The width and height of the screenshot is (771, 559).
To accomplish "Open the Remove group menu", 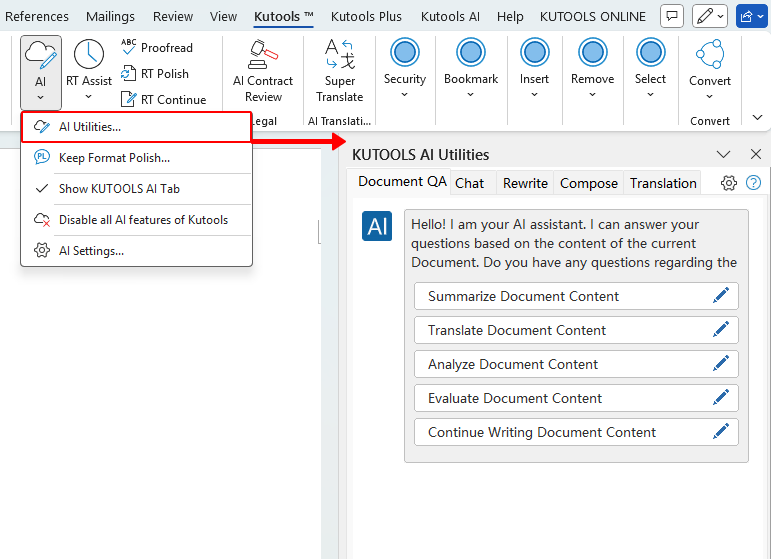I will [593, 69].
